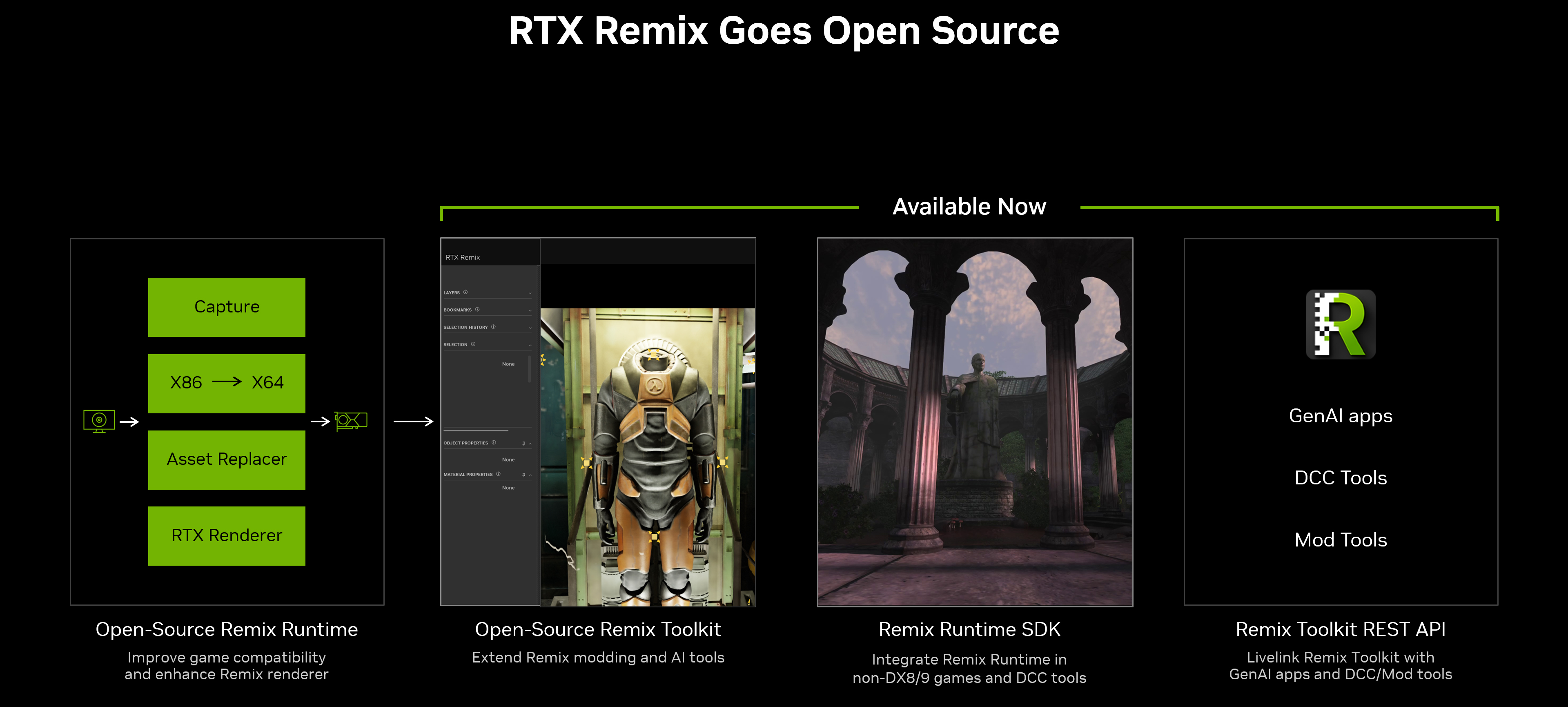
Task: Click the monitor capture icon in the diagram
Action: [98, 420]
